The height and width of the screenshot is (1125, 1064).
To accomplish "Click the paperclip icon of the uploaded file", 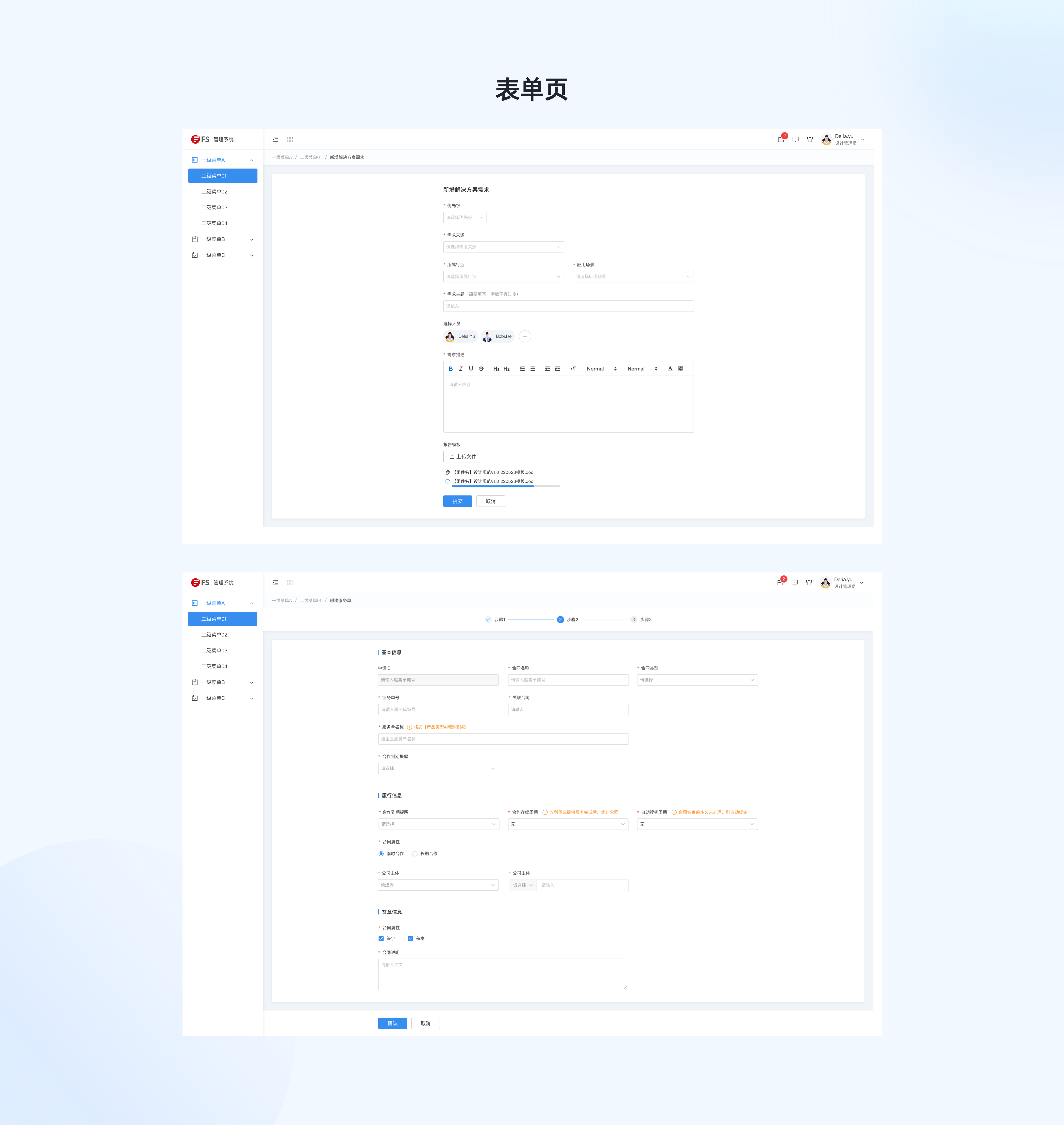I will pos(448,472).
